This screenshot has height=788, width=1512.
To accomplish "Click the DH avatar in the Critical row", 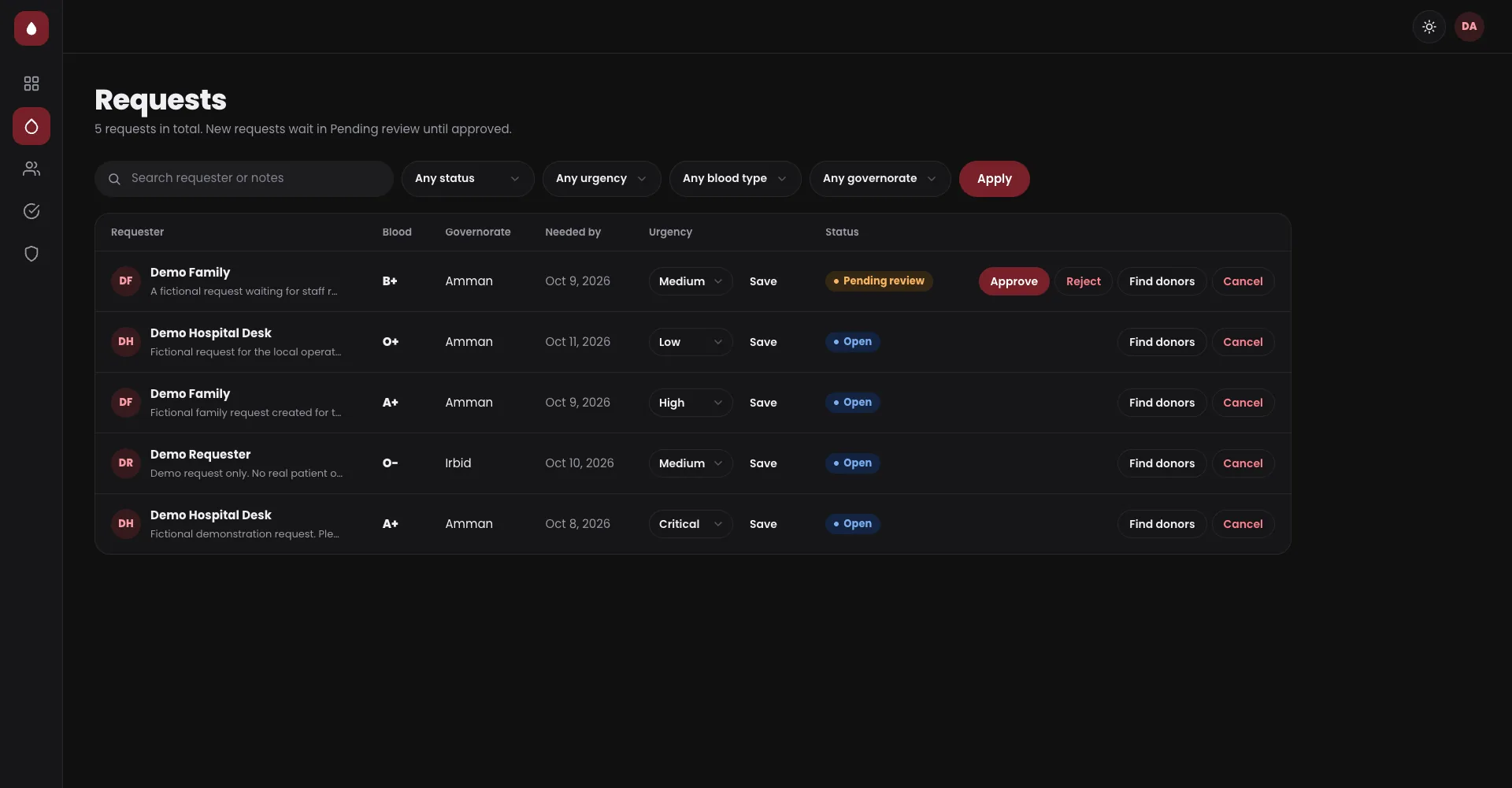I will click(126, 524).
